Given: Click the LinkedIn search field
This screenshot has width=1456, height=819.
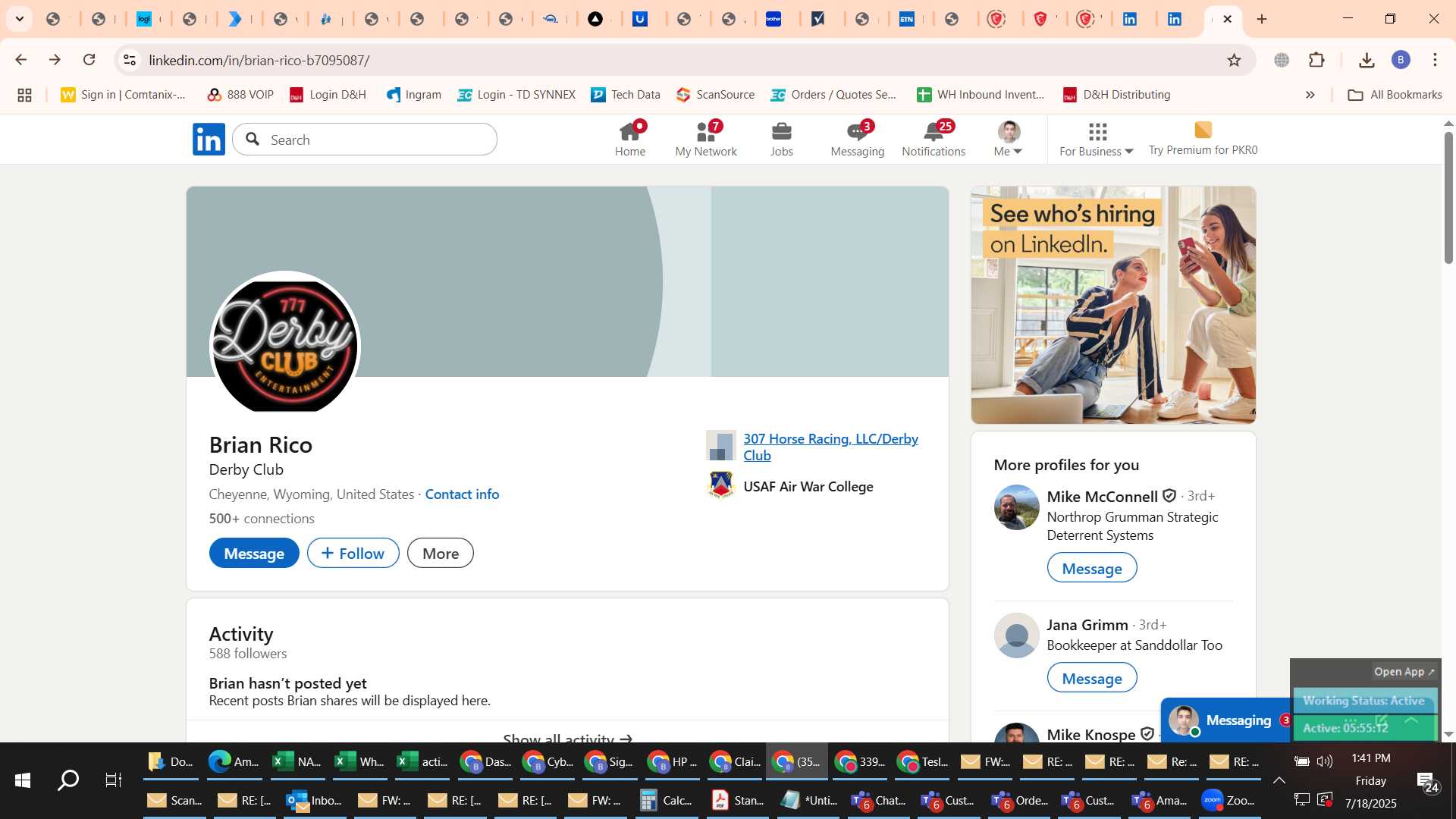Looking at the screenshot, I should coord(365,140).
